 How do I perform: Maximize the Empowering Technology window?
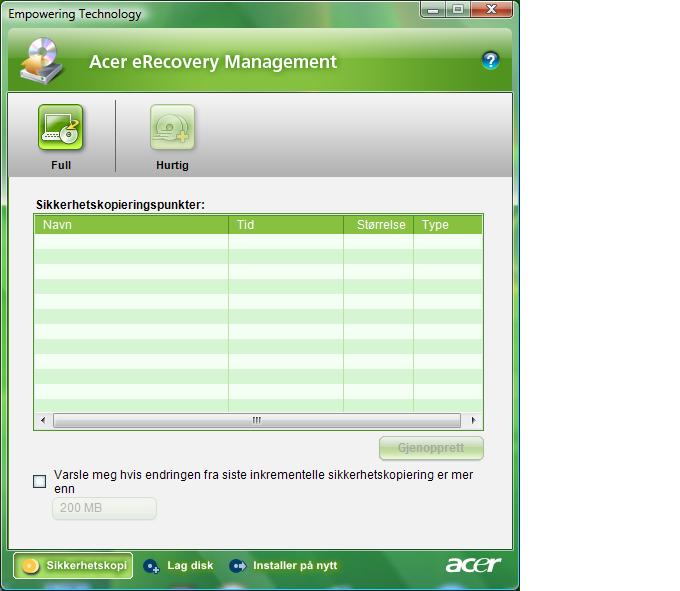tap(458, 10)
